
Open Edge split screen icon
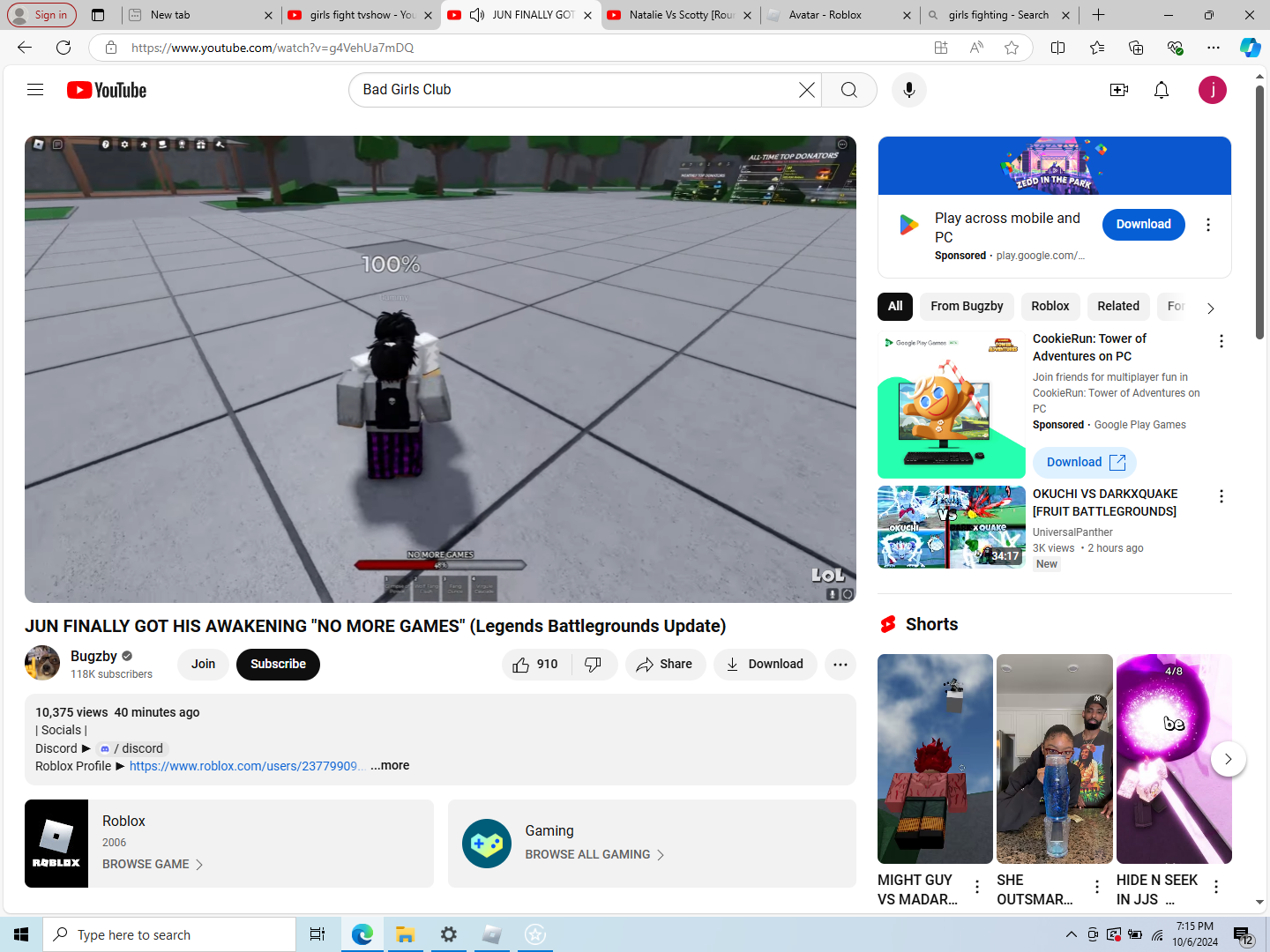1058,48
